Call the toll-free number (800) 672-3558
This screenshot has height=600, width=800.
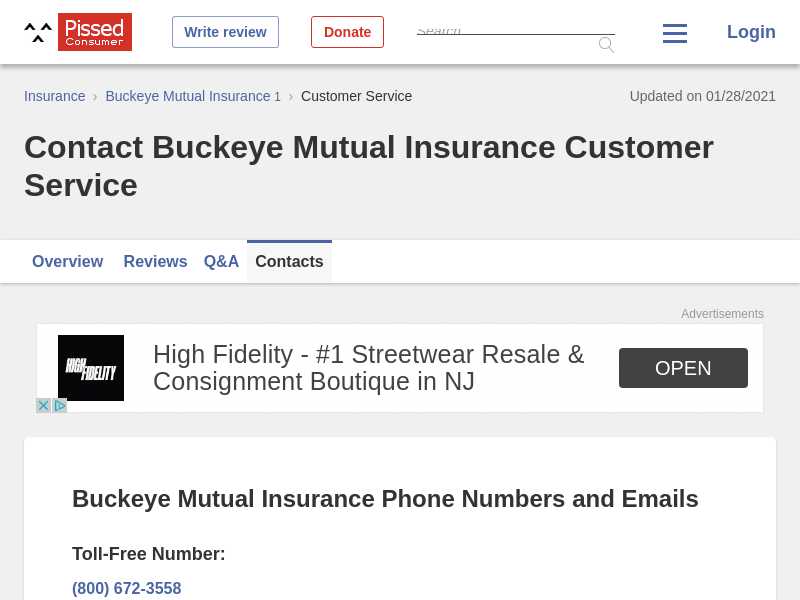[x=127, y=588]
